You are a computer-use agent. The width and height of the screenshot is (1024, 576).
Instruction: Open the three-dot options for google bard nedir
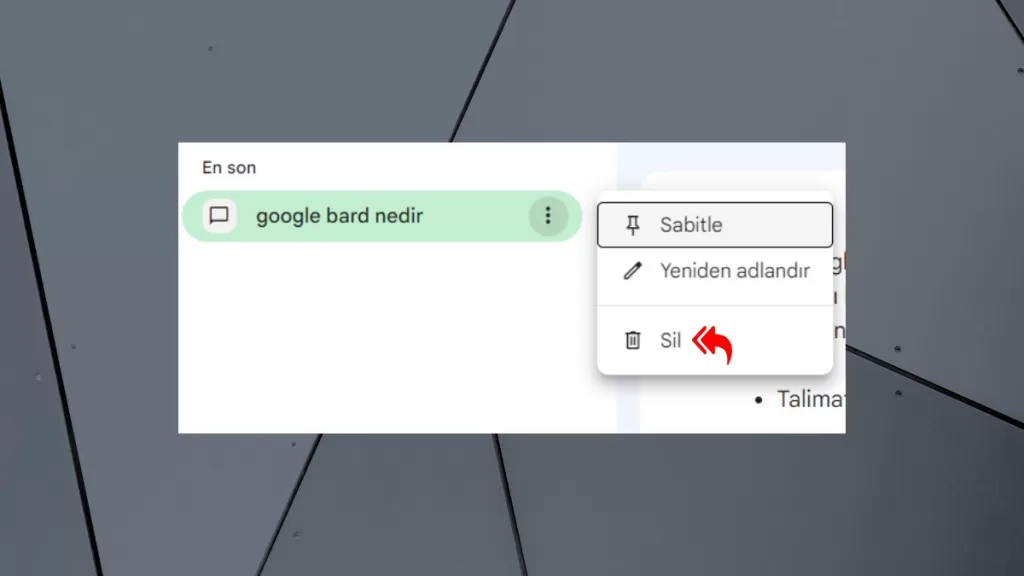click(x=548, y=216)
